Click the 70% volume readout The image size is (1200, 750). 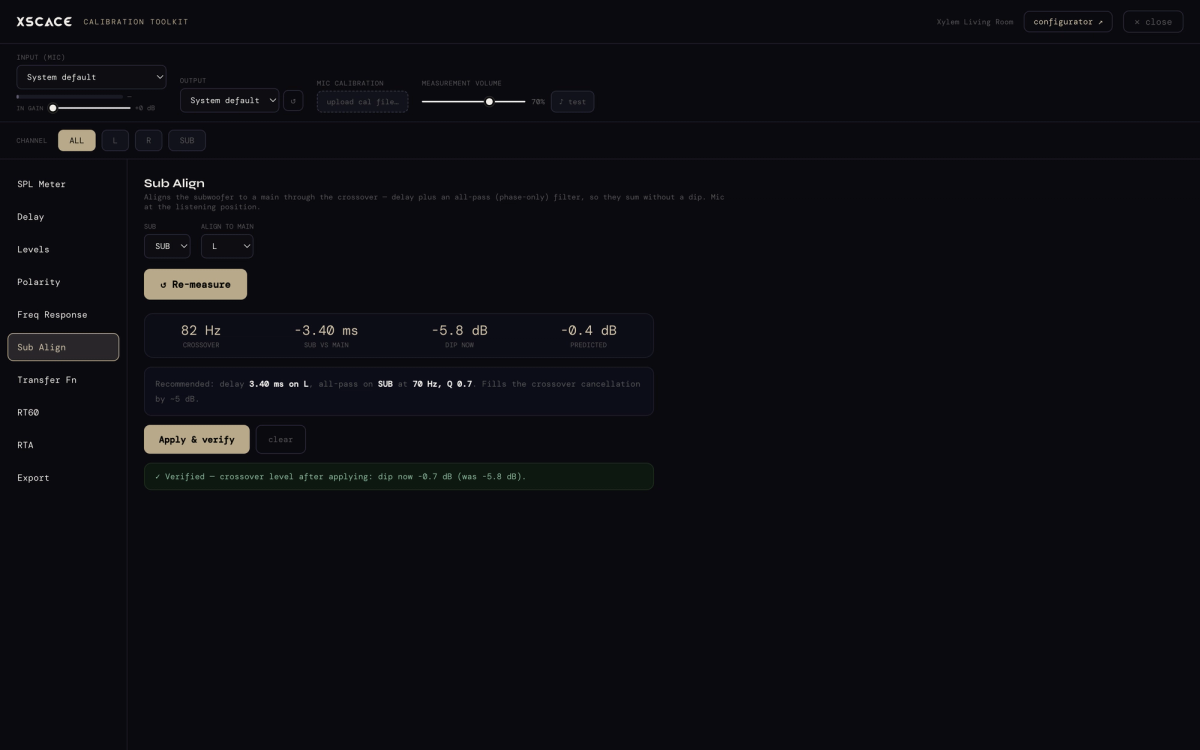click(538, 102)
